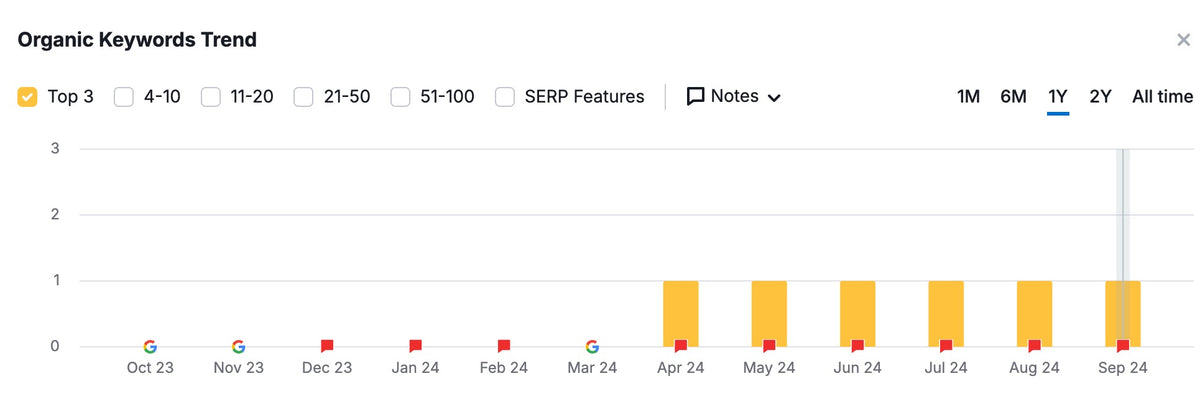Open the red note flag at Jun 24
This screenshot has height=399, width=1200.
click(857, 347)
